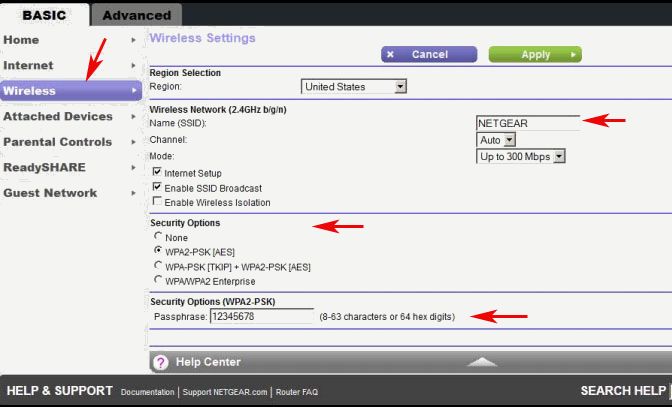Toggle the Internet Setup checkbox

point(157,172)
